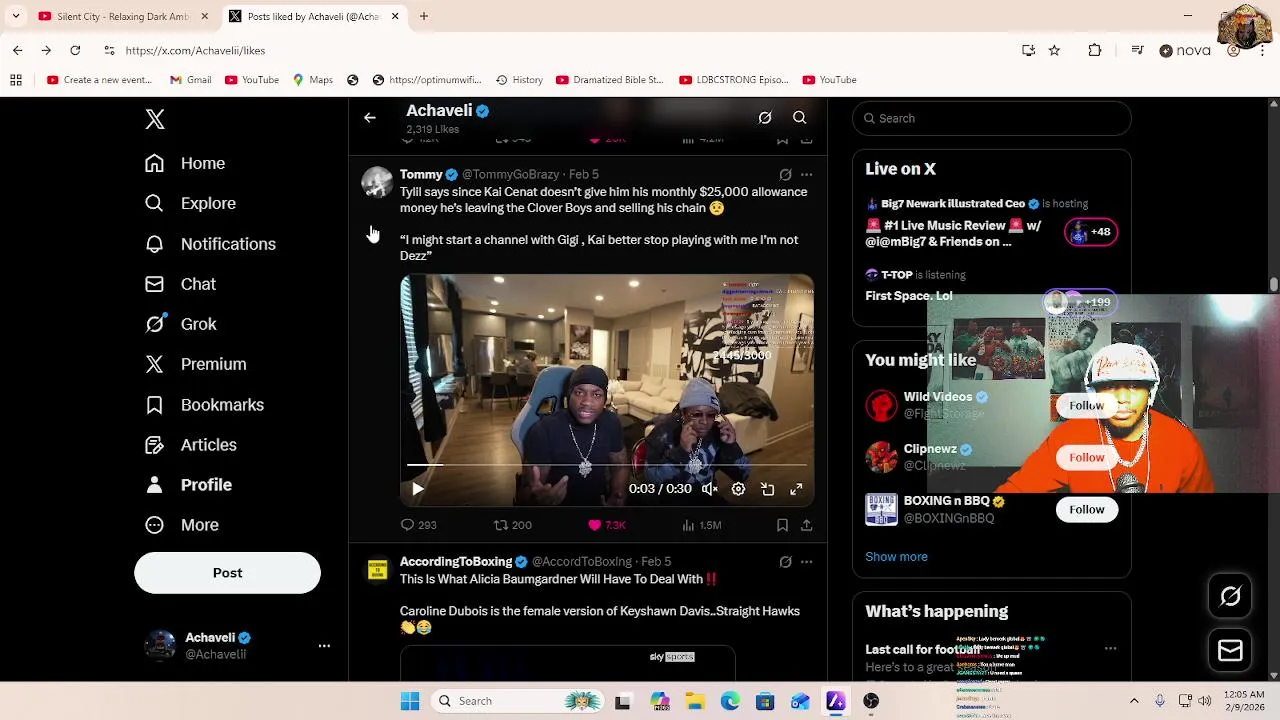
Task: Open Grok icon in Achaveli header
Action: [x=765, y=118]
